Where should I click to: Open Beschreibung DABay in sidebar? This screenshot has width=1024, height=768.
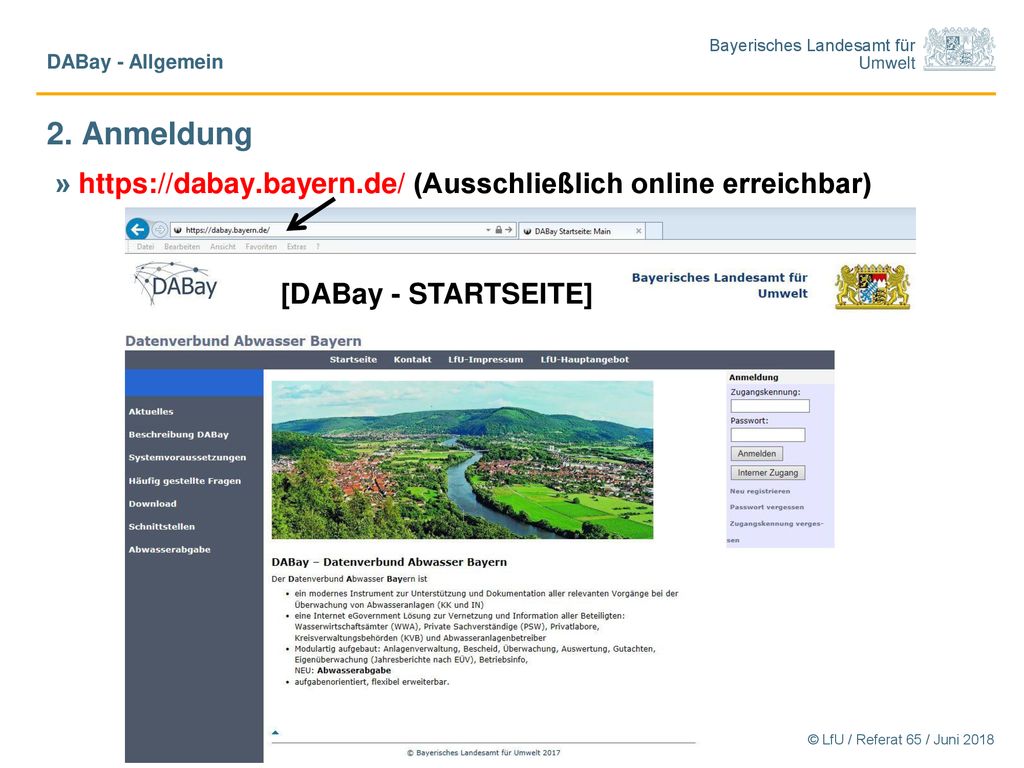click(178, 434)
